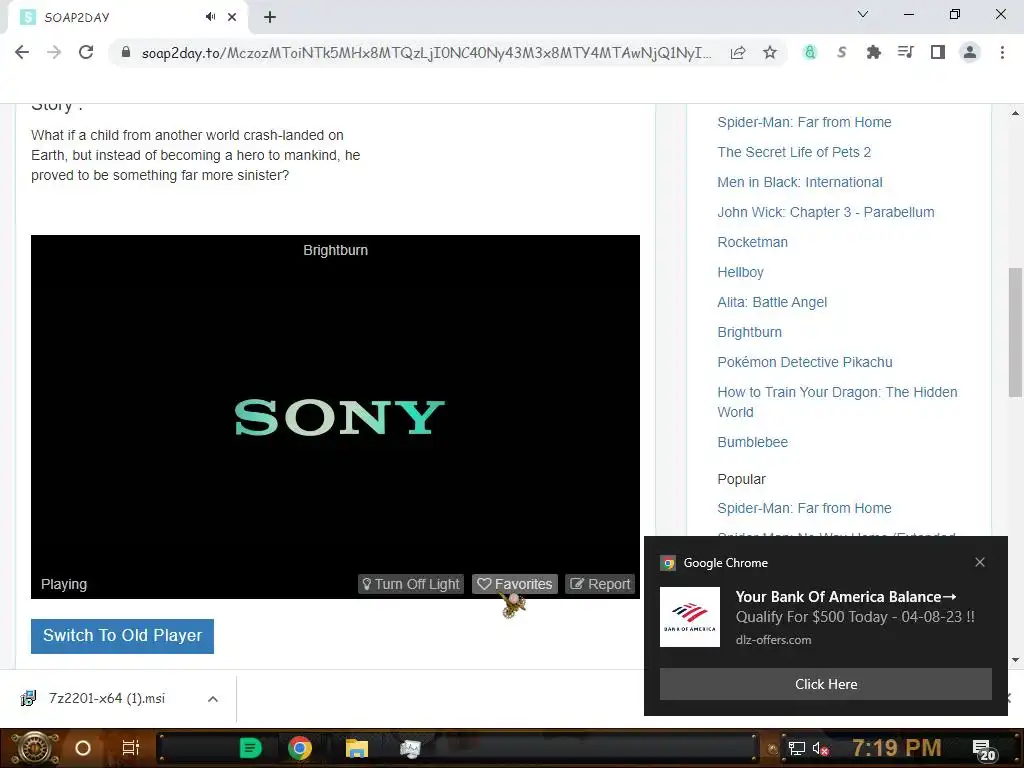Close the SOAP2DAY tab
This screenshot has height=768, width=1024.
[x=232, y=17]
